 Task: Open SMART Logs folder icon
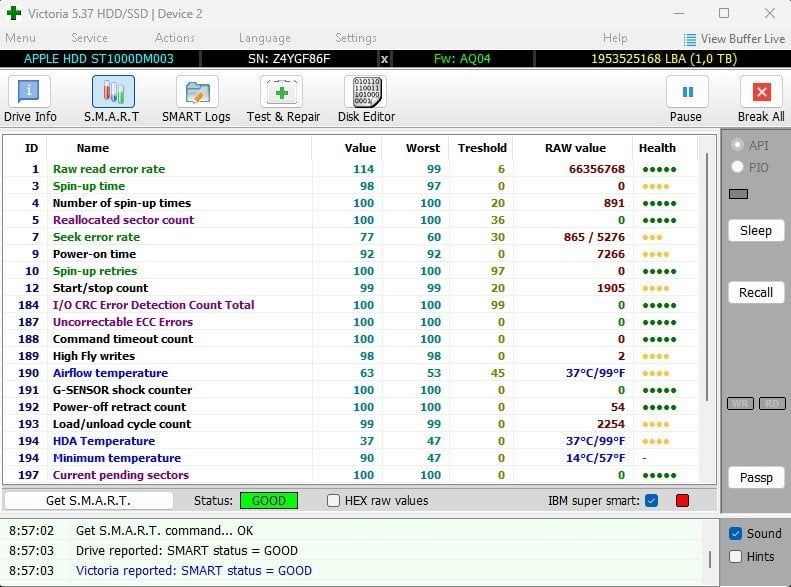pyautogui.click(x=197, y=92)
